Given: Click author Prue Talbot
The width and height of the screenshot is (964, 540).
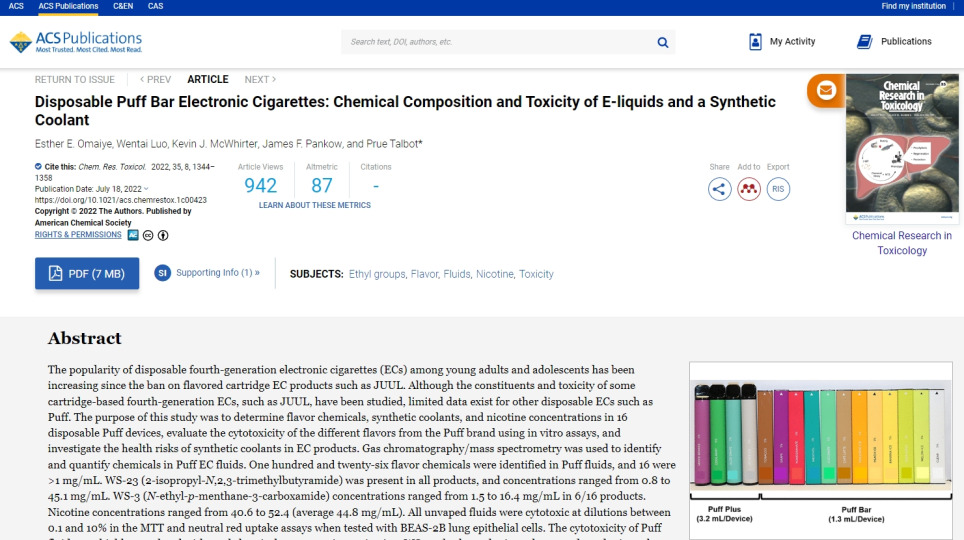Looking at the screenshot, I should point(392,144).
